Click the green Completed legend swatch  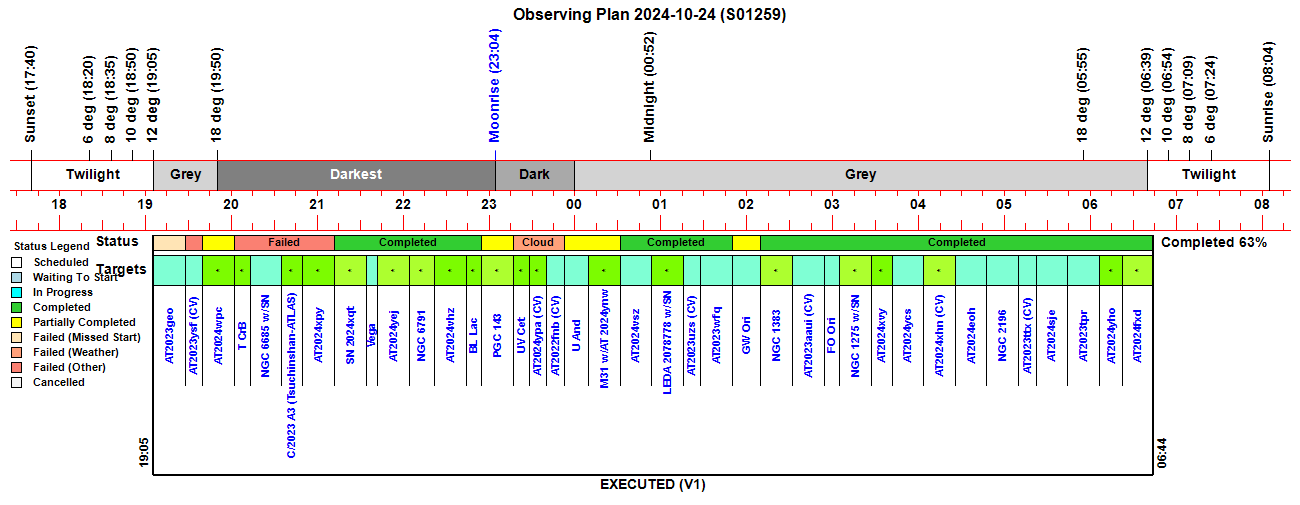15,308
